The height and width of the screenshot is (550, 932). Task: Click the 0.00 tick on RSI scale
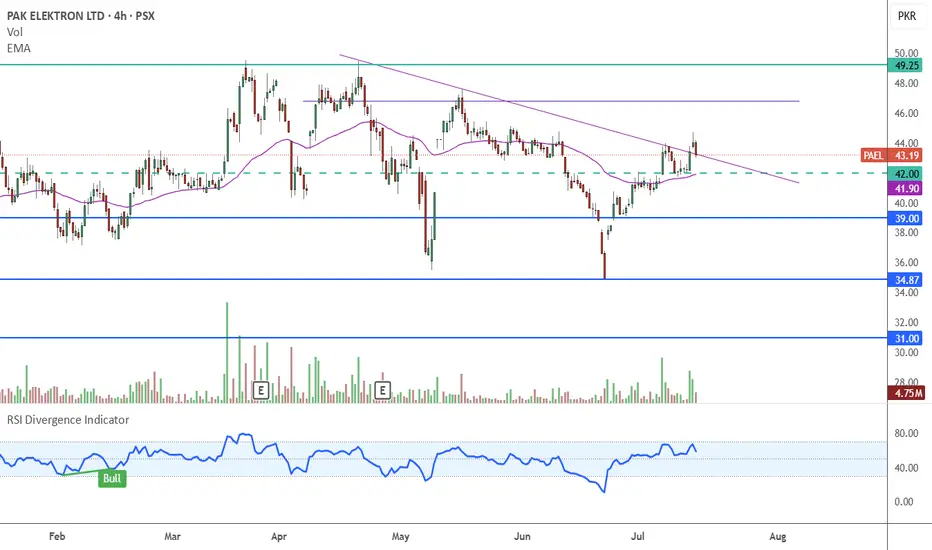tap(904, 502)
